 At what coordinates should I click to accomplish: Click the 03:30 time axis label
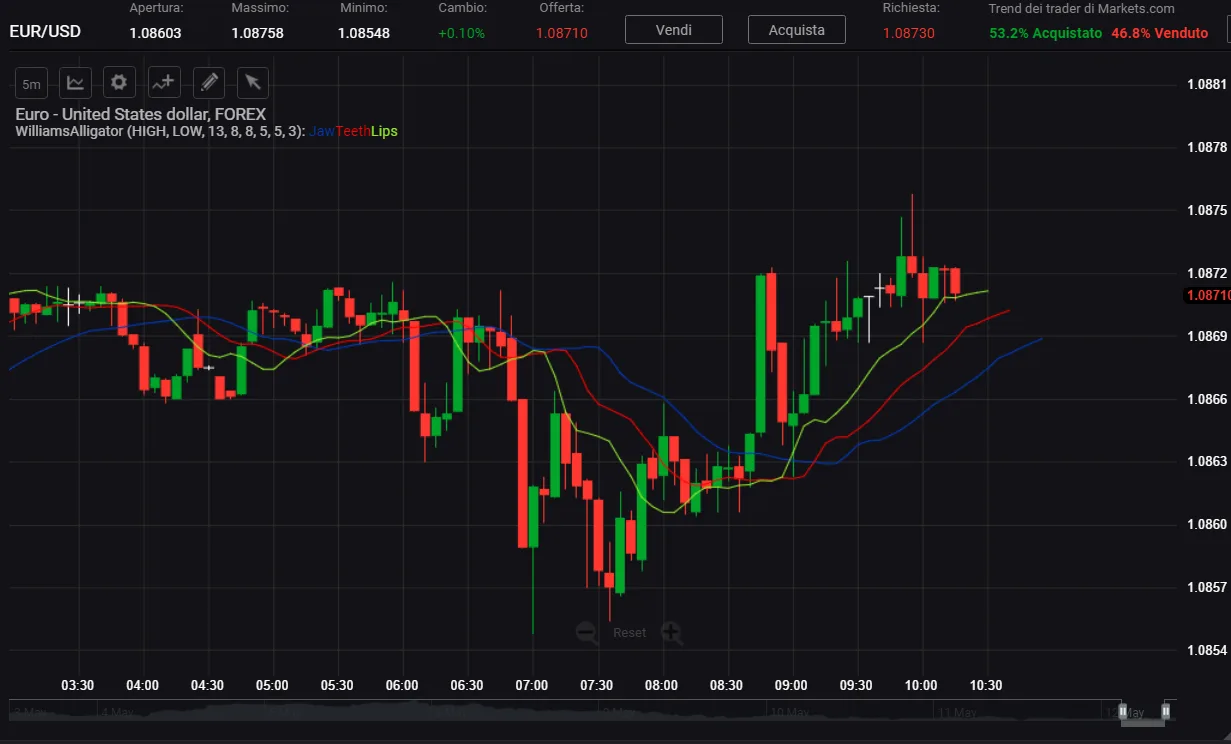78,685
